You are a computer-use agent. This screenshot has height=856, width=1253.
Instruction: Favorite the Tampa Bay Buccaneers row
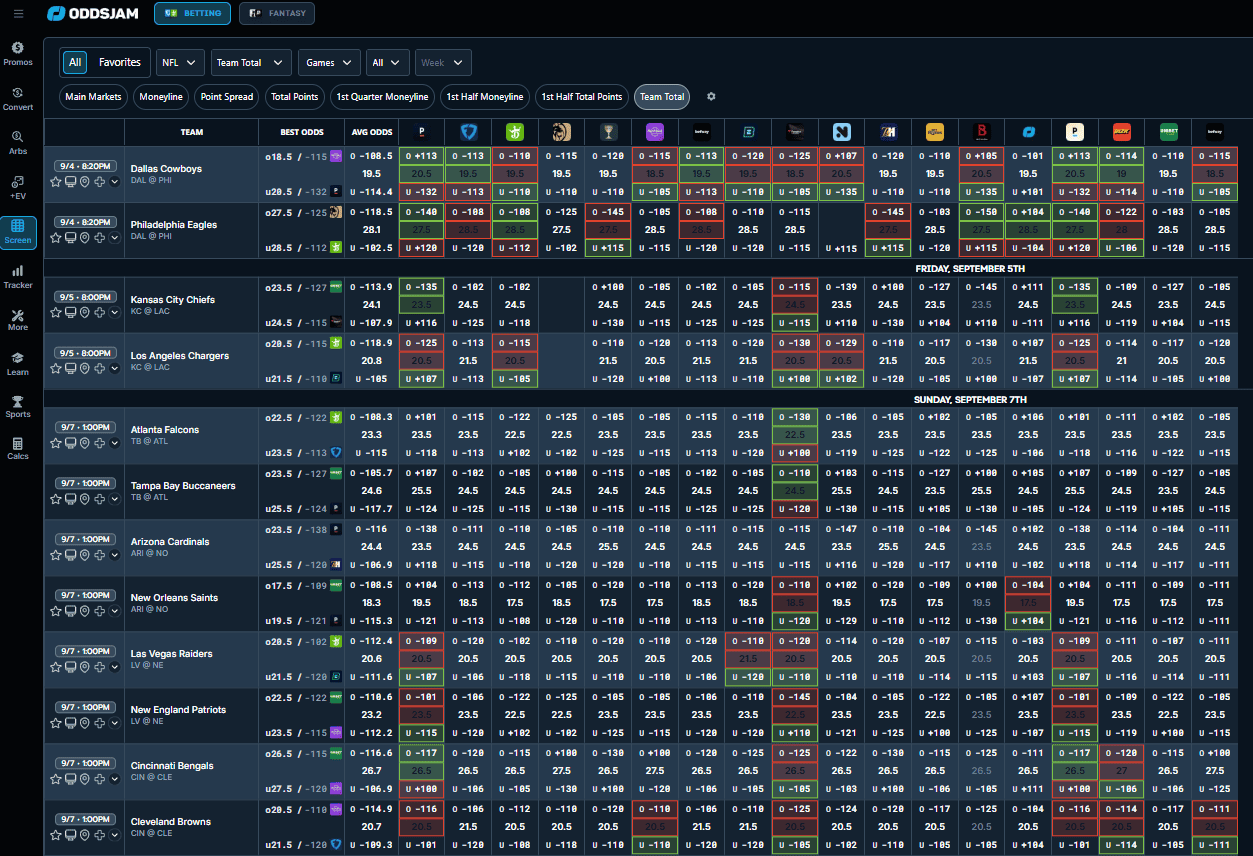[56, 498]
